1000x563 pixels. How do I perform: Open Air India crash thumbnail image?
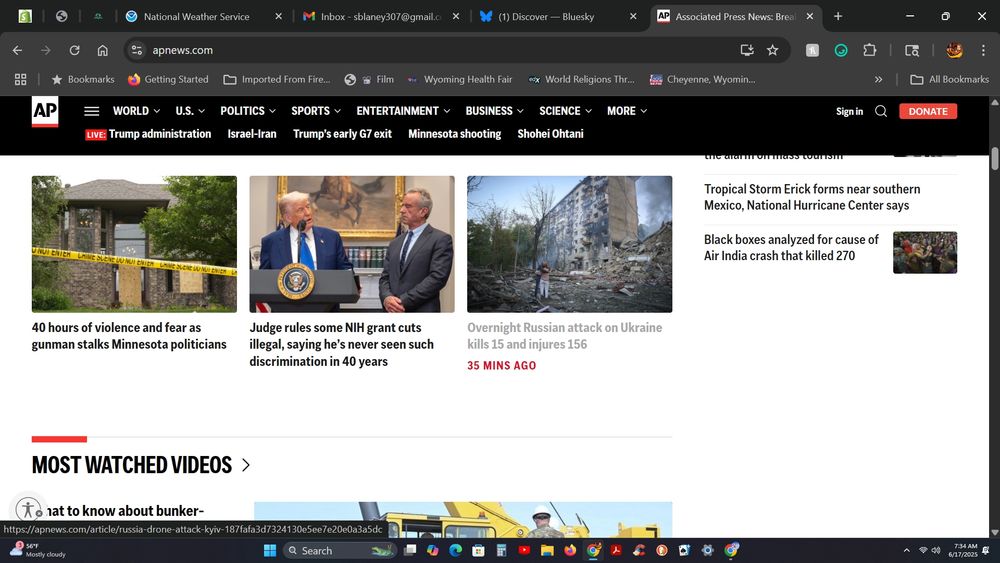(925, 252)
